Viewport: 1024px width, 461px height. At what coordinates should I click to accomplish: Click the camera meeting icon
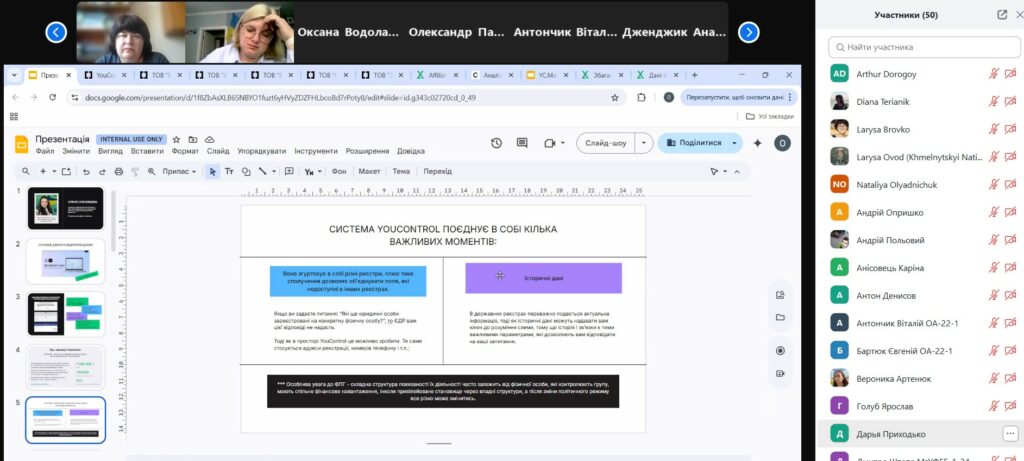click(x=549, y=142)
